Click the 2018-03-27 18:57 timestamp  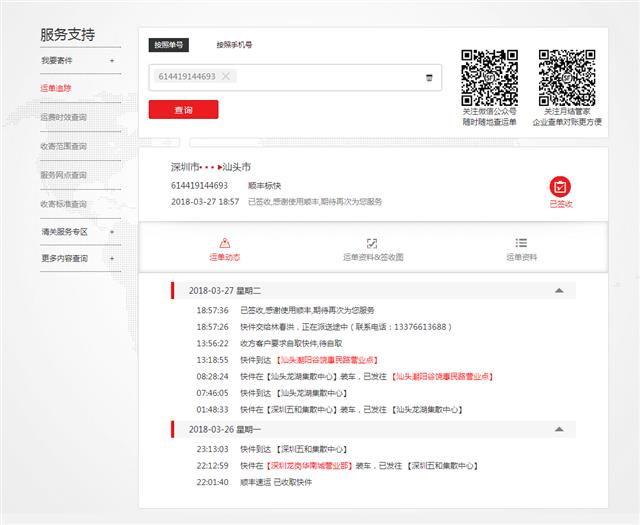(205, 202)
